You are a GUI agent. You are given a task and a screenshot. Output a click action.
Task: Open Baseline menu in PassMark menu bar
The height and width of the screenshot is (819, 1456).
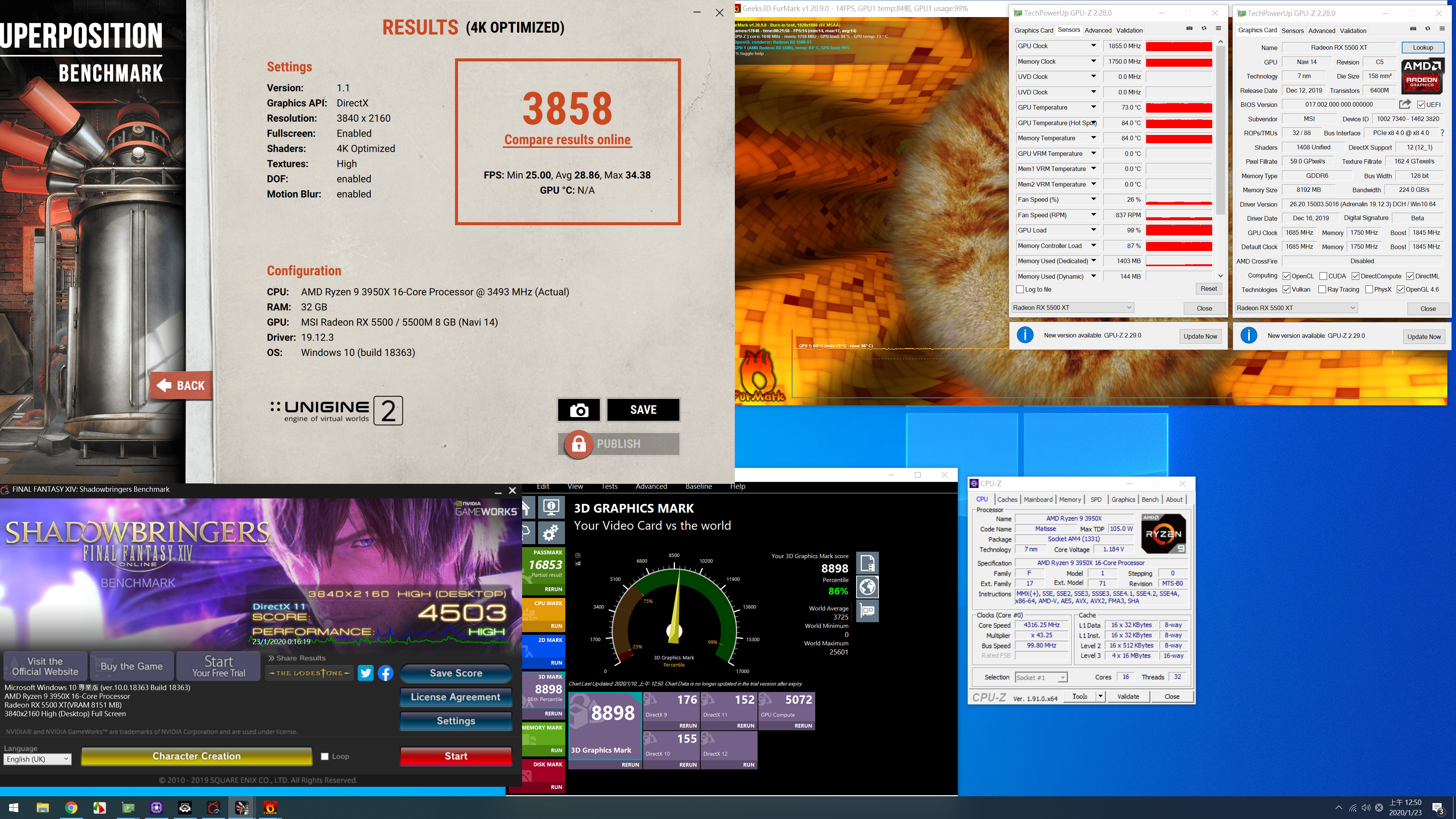pos(698,486)
